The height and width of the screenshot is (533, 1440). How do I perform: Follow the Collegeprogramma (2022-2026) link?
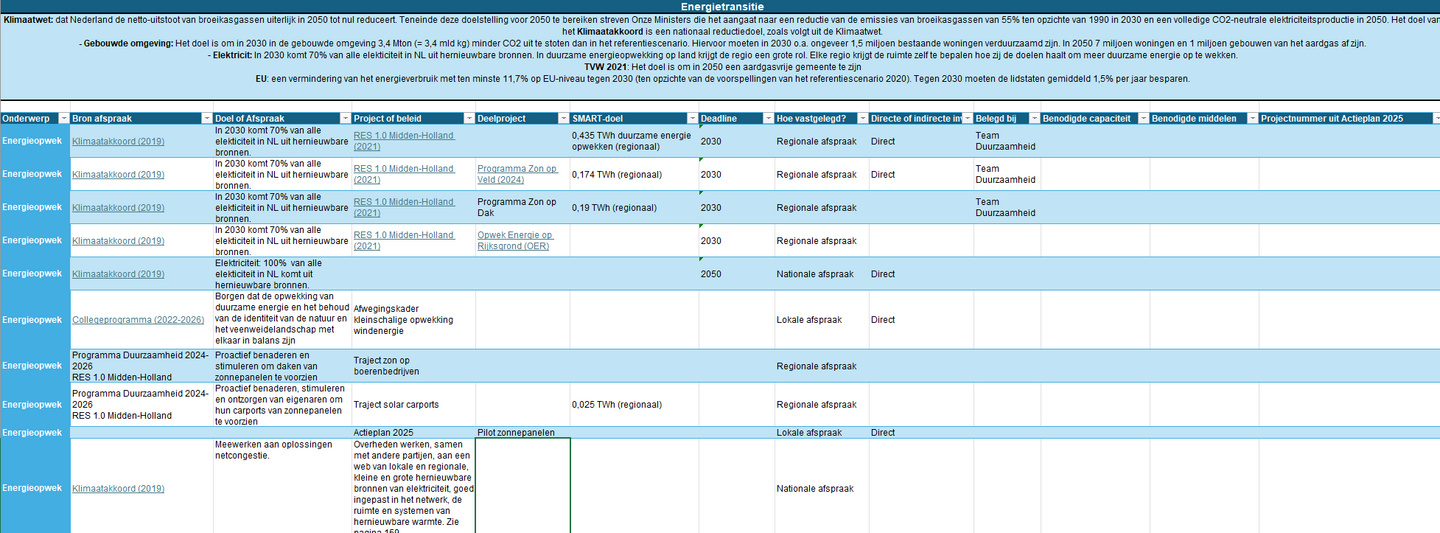(138, 320)
